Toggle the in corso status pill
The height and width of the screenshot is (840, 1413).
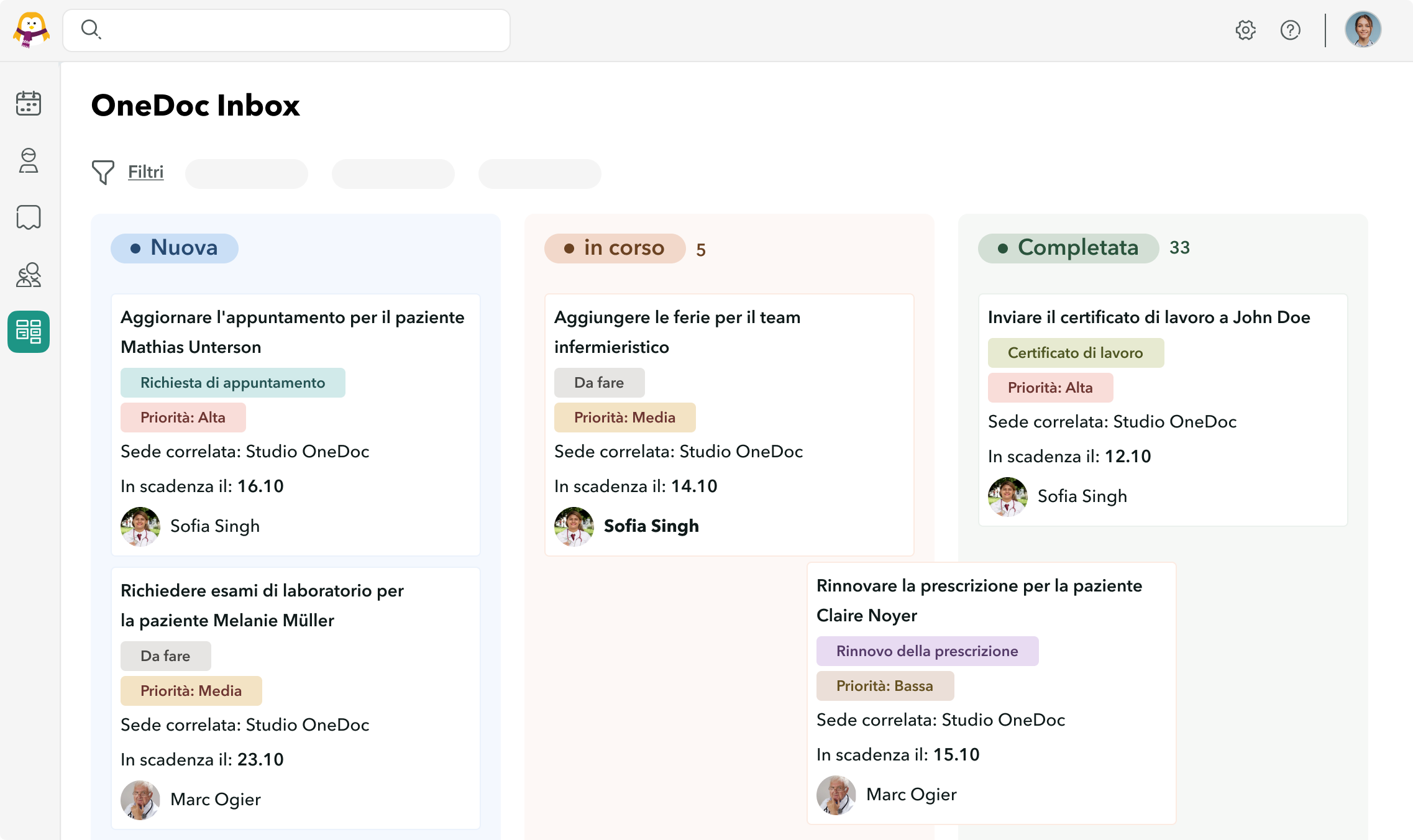[x=616, y=248]
